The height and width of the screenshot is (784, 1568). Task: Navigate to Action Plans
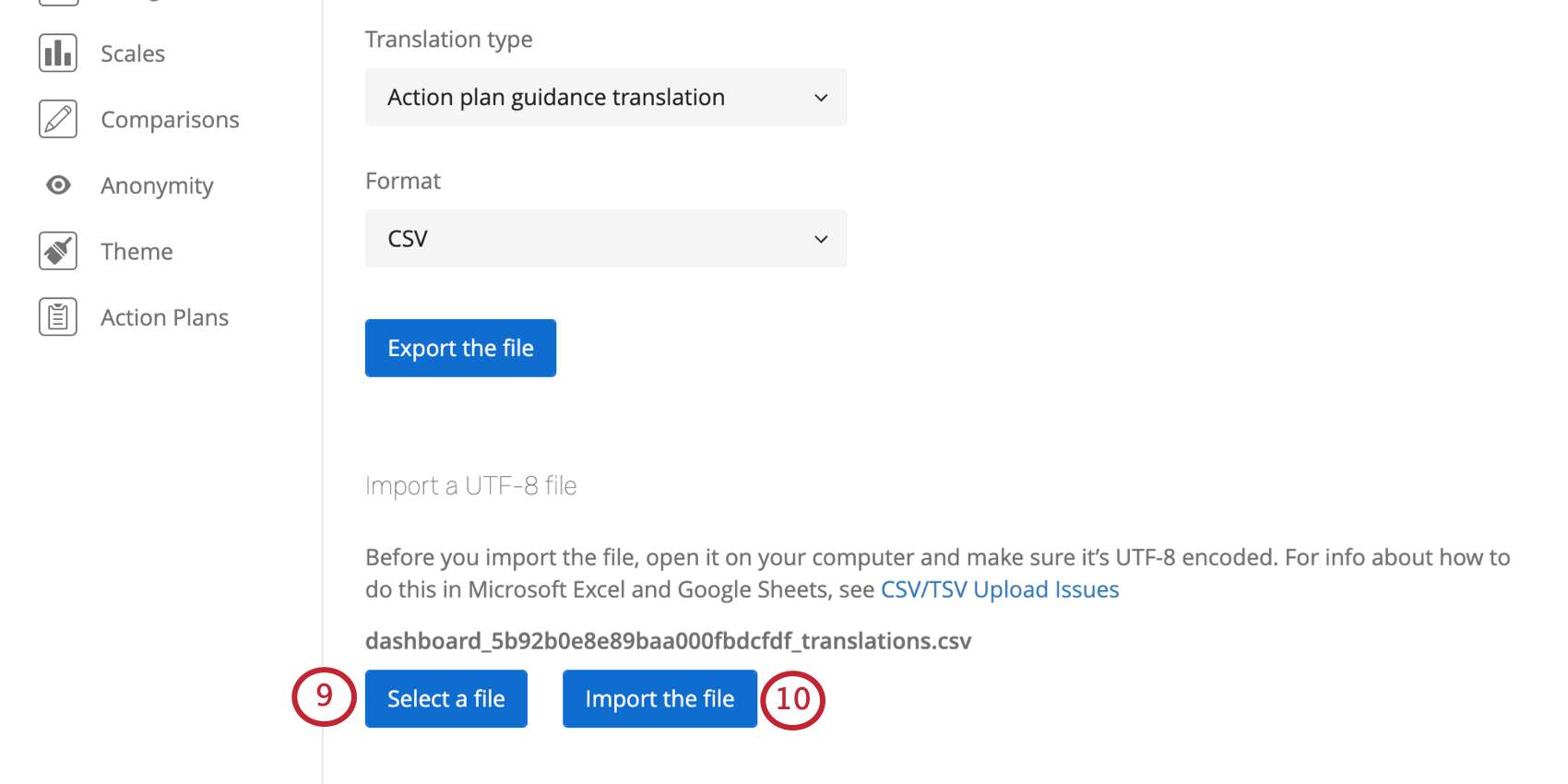click(164, 317)
